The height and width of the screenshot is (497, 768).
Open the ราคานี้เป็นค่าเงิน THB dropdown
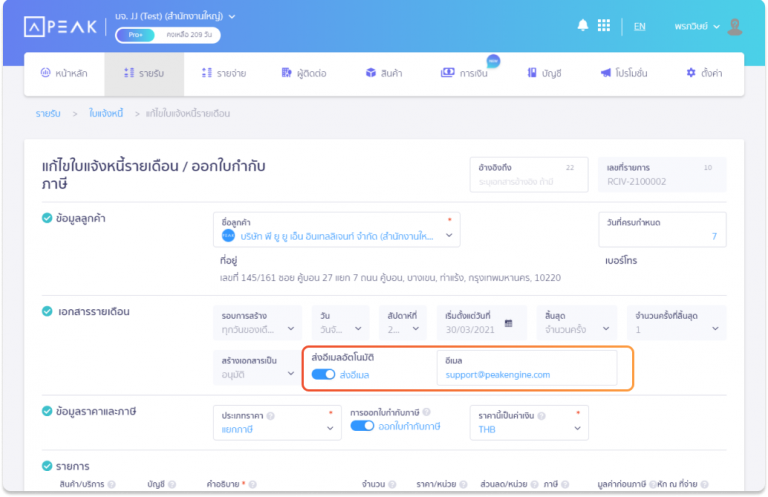pos(529,423)
